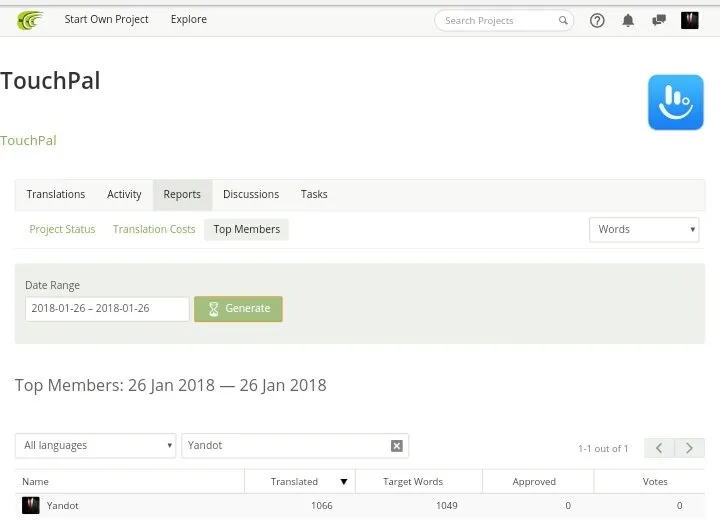Click the Crowdin logo icon
Viewport: 720px width, 521px height.
pyautogui.click(x=30, y=20)
